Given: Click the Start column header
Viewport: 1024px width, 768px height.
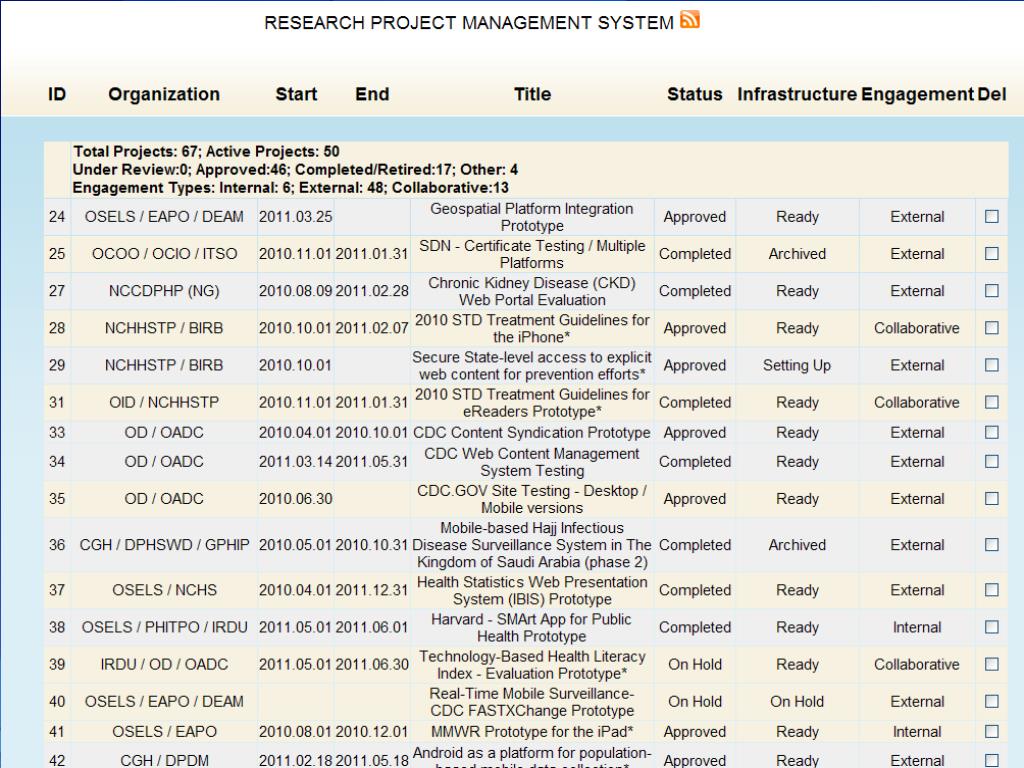Looking at the screenshot, I should (x=296, y=94).
